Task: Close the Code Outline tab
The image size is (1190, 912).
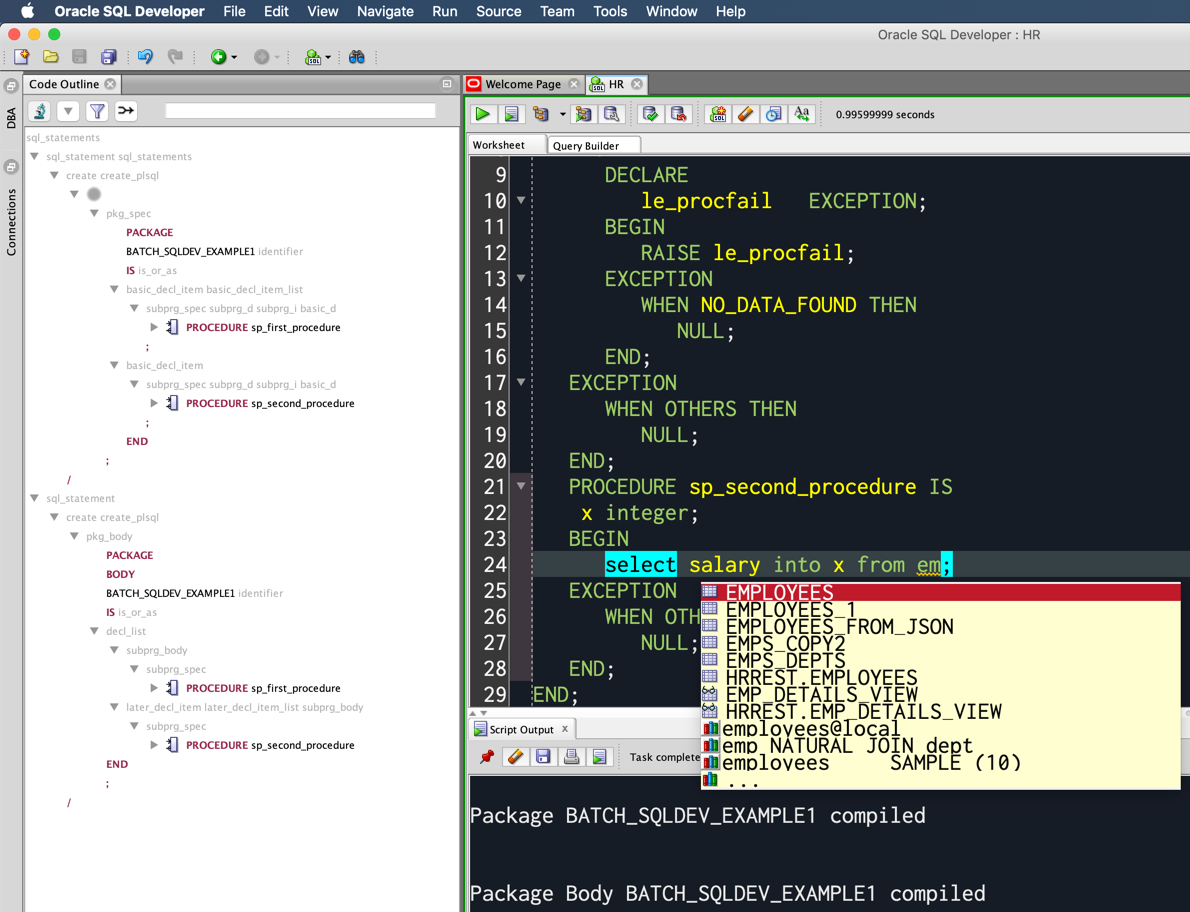Action: click(x=110, y=84)
